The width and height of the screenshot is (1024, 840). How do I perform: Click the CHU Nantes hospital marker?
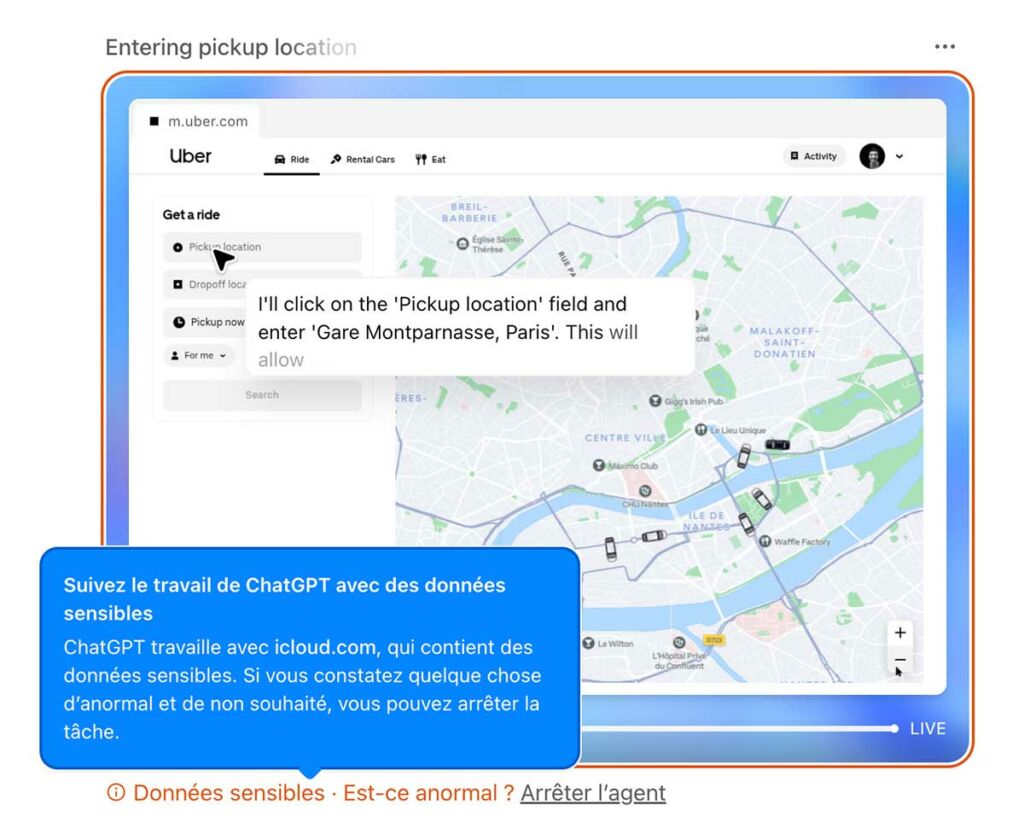[645, 490]
